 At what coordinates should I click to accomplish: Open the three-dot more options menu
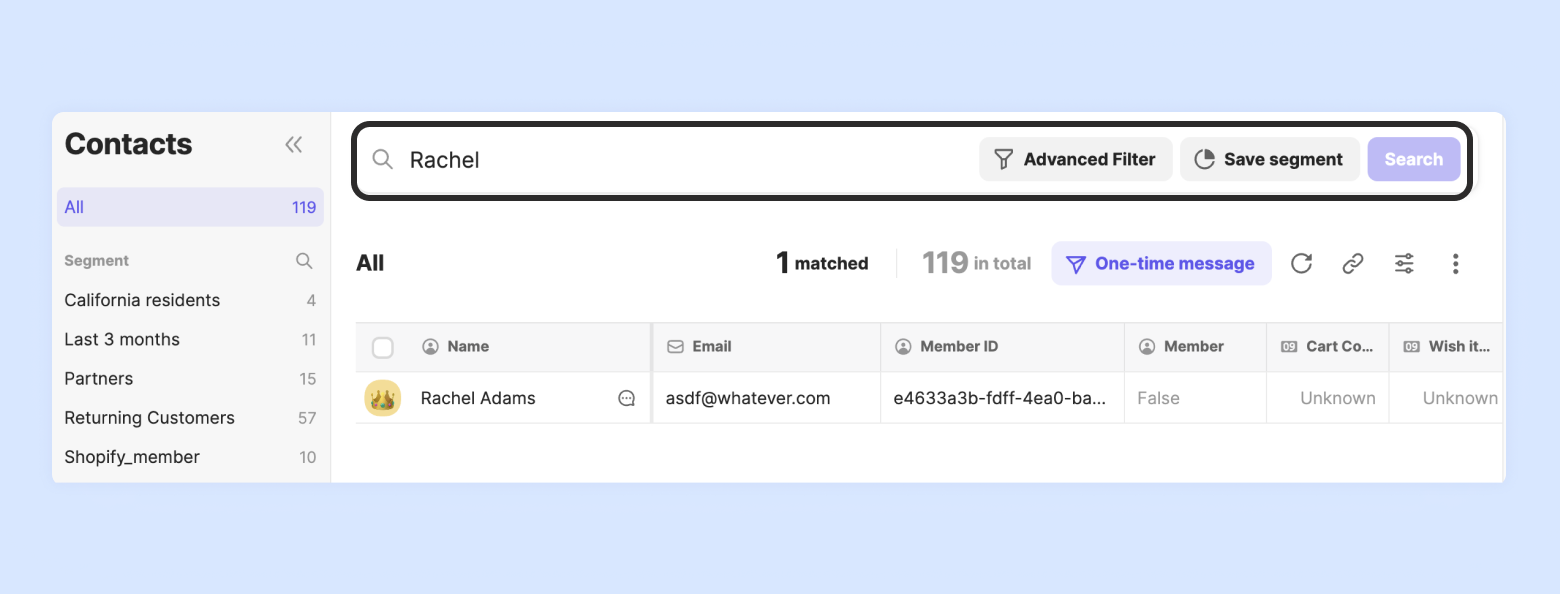coord(1455,263)
